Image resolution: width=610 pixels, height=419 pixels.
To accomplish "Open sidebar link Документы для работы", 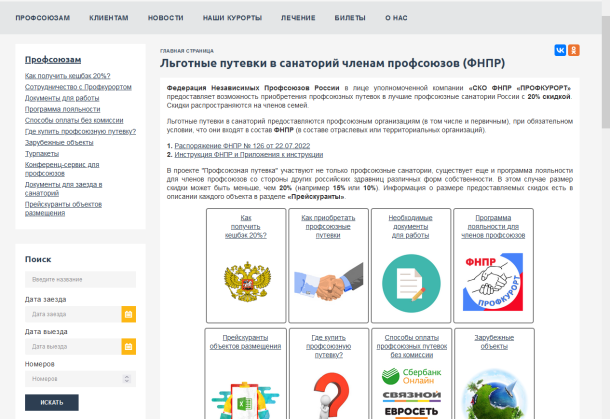I will coord(62,98).
